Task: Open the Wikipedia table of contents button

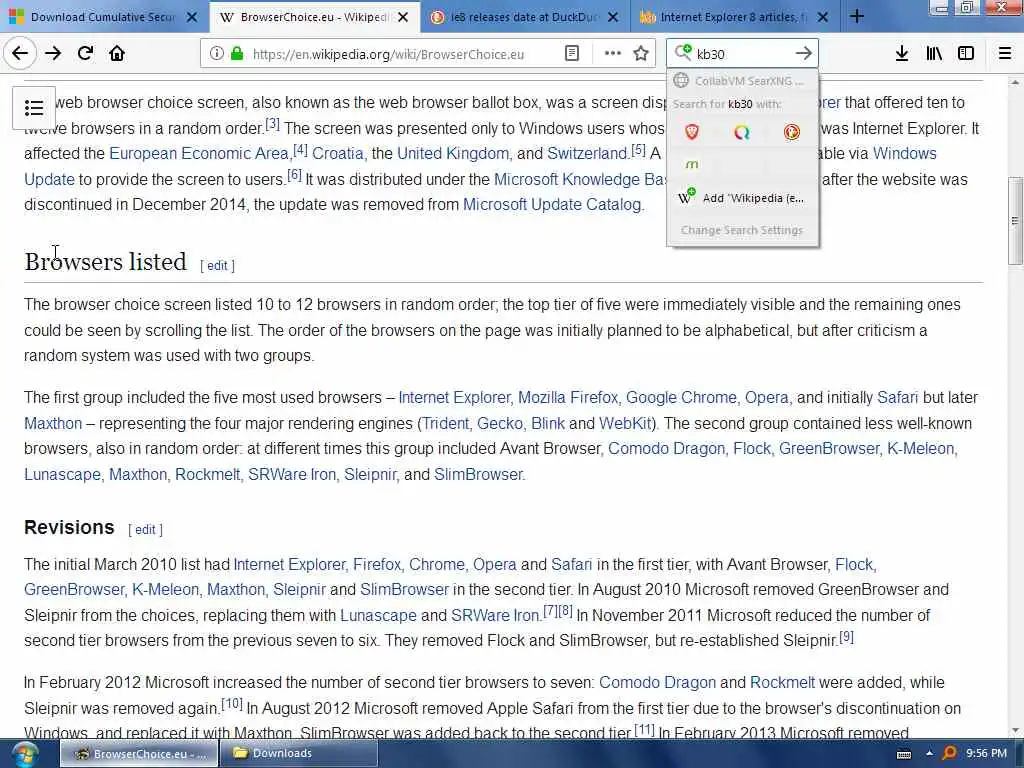Action: pos(34,108)
